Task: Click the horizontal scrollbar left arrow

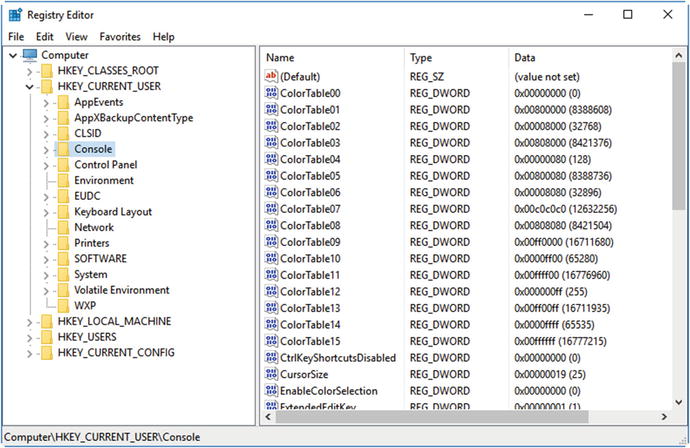Action: (268, 416)
